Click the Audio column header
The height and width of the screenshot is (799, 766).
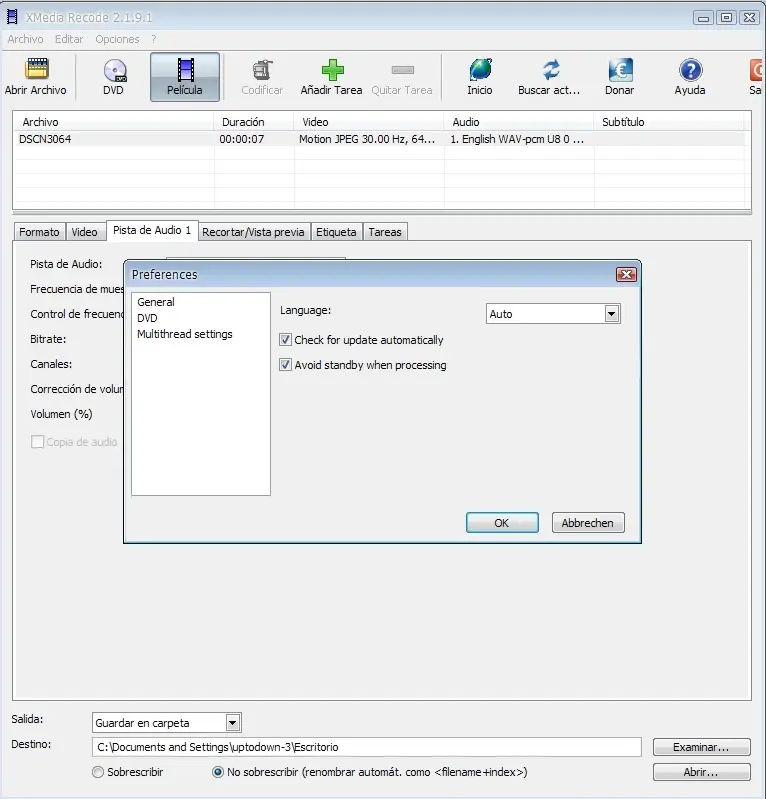519,122
